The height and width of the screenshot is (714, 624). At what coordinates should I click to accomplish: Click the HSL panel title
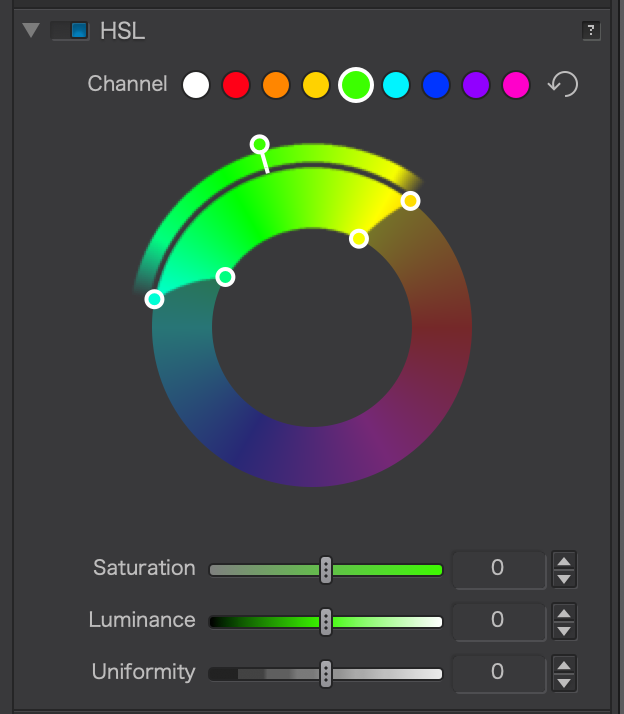[123, 31]
